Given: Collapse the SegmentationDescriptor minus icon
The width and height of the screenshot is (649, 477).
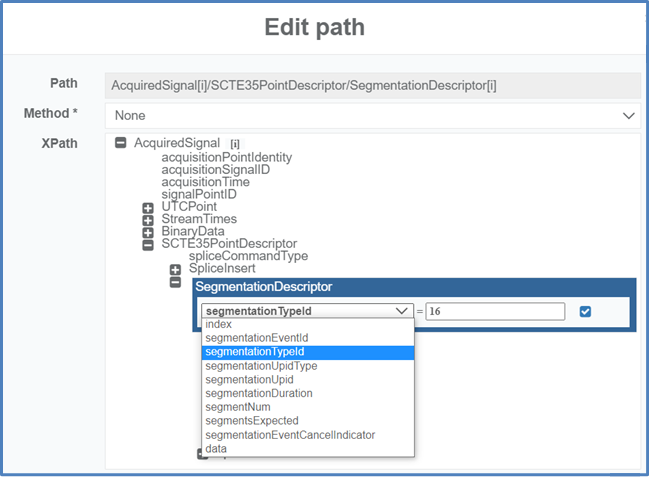Looking at the screenshot, I should (x=175, y=283).
